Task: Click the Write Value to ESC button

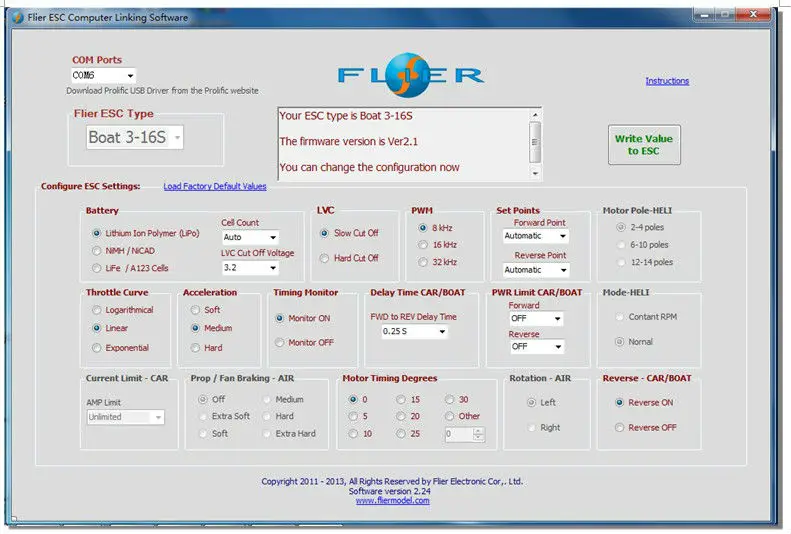Action: 643,145
